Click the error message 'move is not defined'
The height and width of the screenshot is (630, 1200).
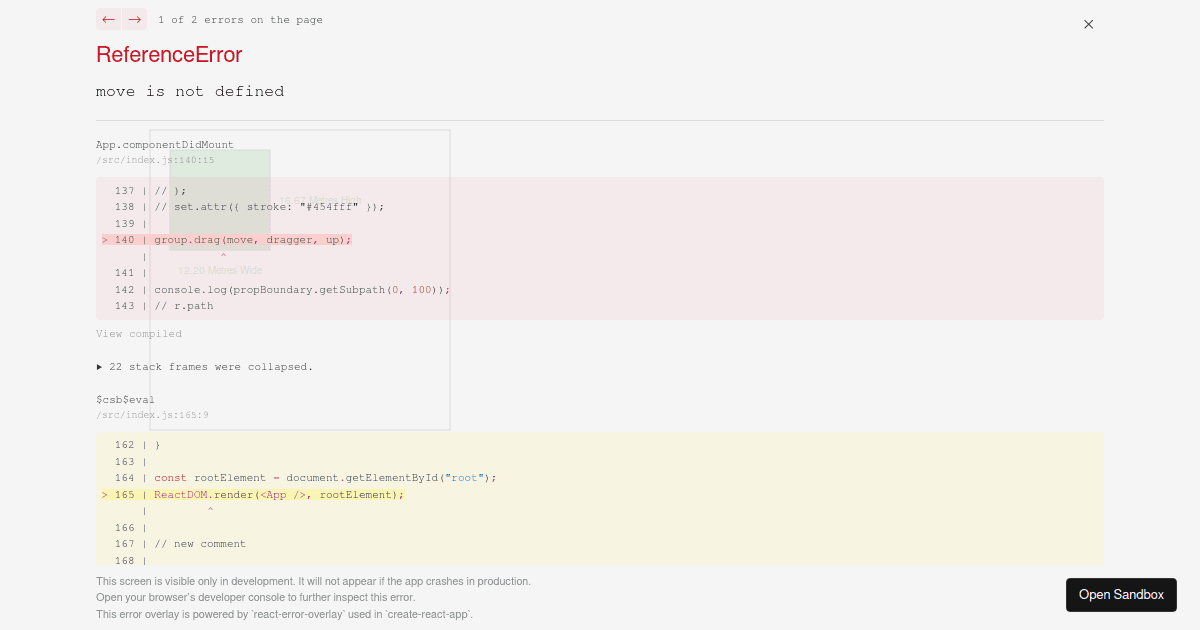[189, 91]
